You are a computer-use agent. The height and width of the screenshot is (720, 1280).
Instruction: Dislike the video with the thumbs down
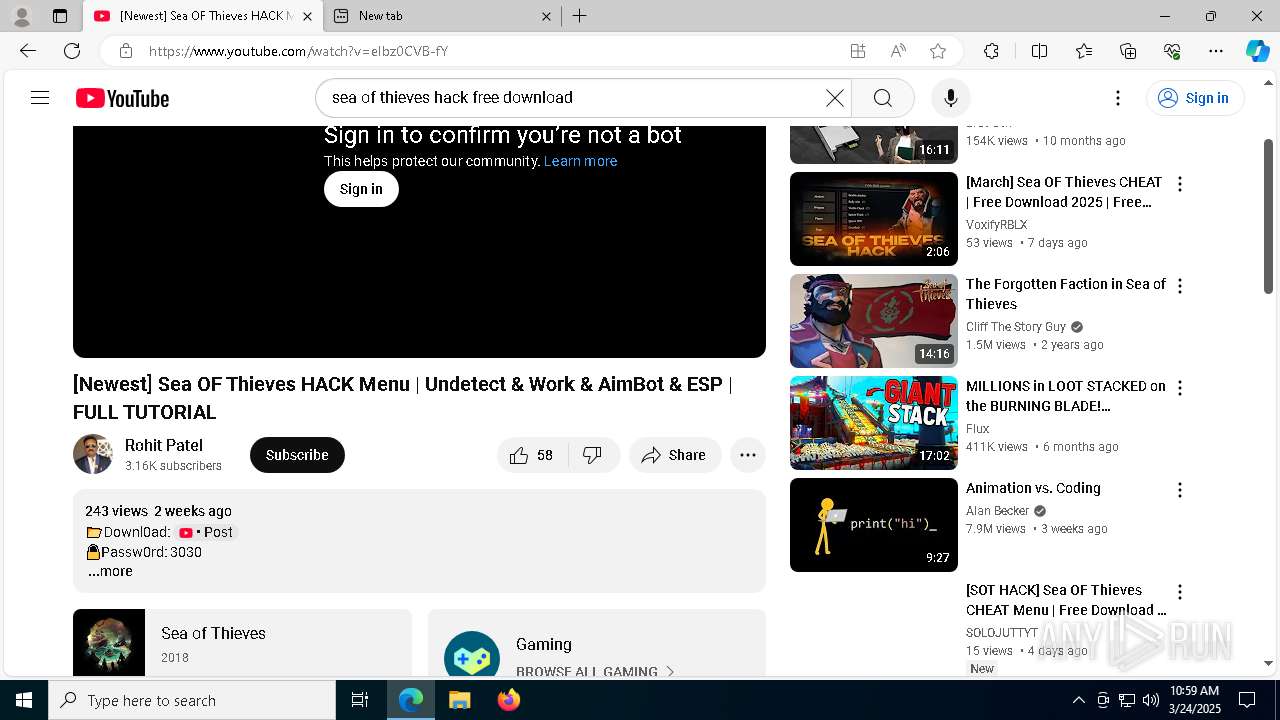pyautogui.click(x=593, y=455)
